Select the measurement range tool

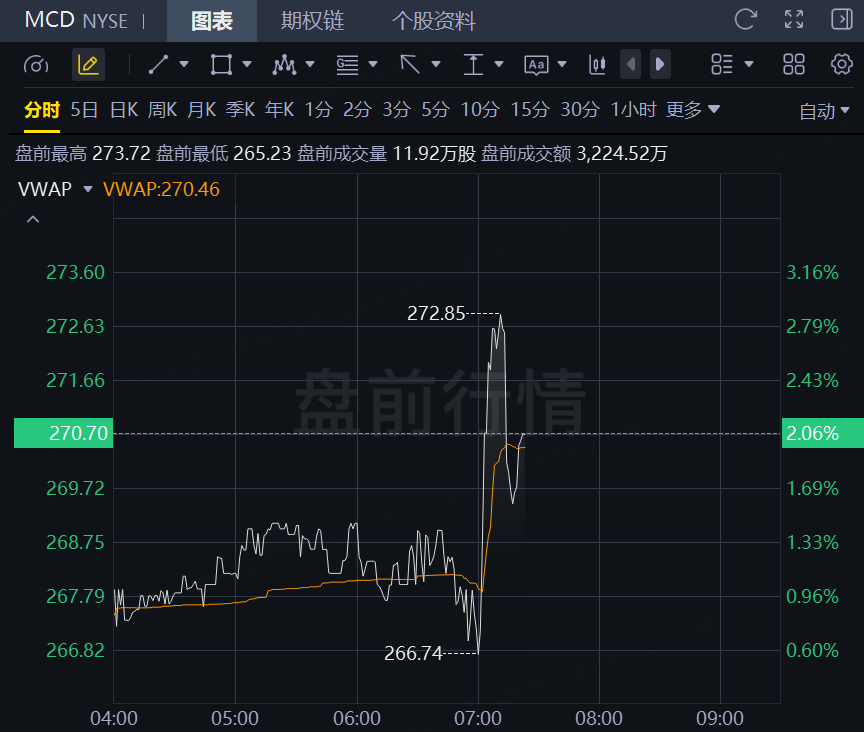(x=473, y=64)
